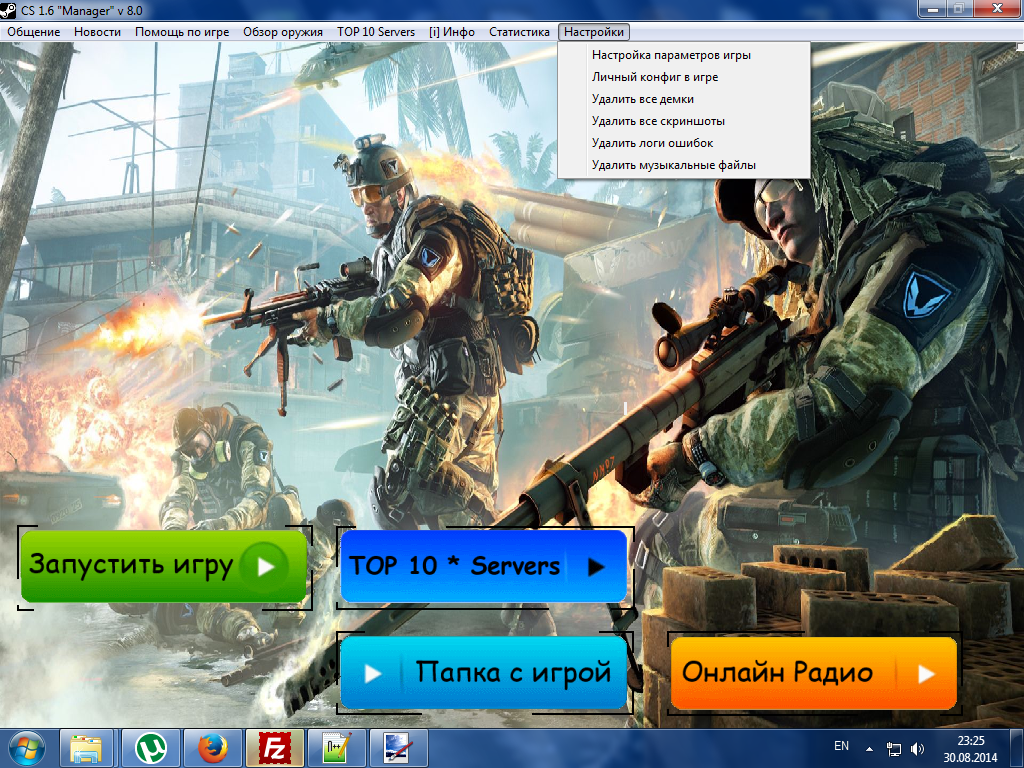Click the EN language indicator
1024x768 pixels.
click(x=841, y=746)
